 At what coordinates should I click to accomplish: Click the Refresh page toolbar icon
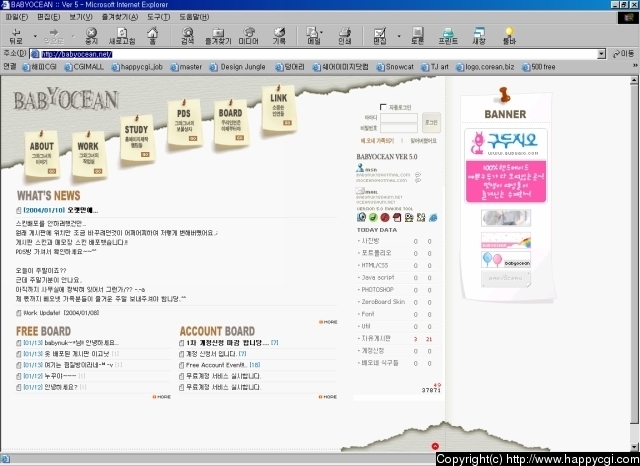[x=122, y=36]
